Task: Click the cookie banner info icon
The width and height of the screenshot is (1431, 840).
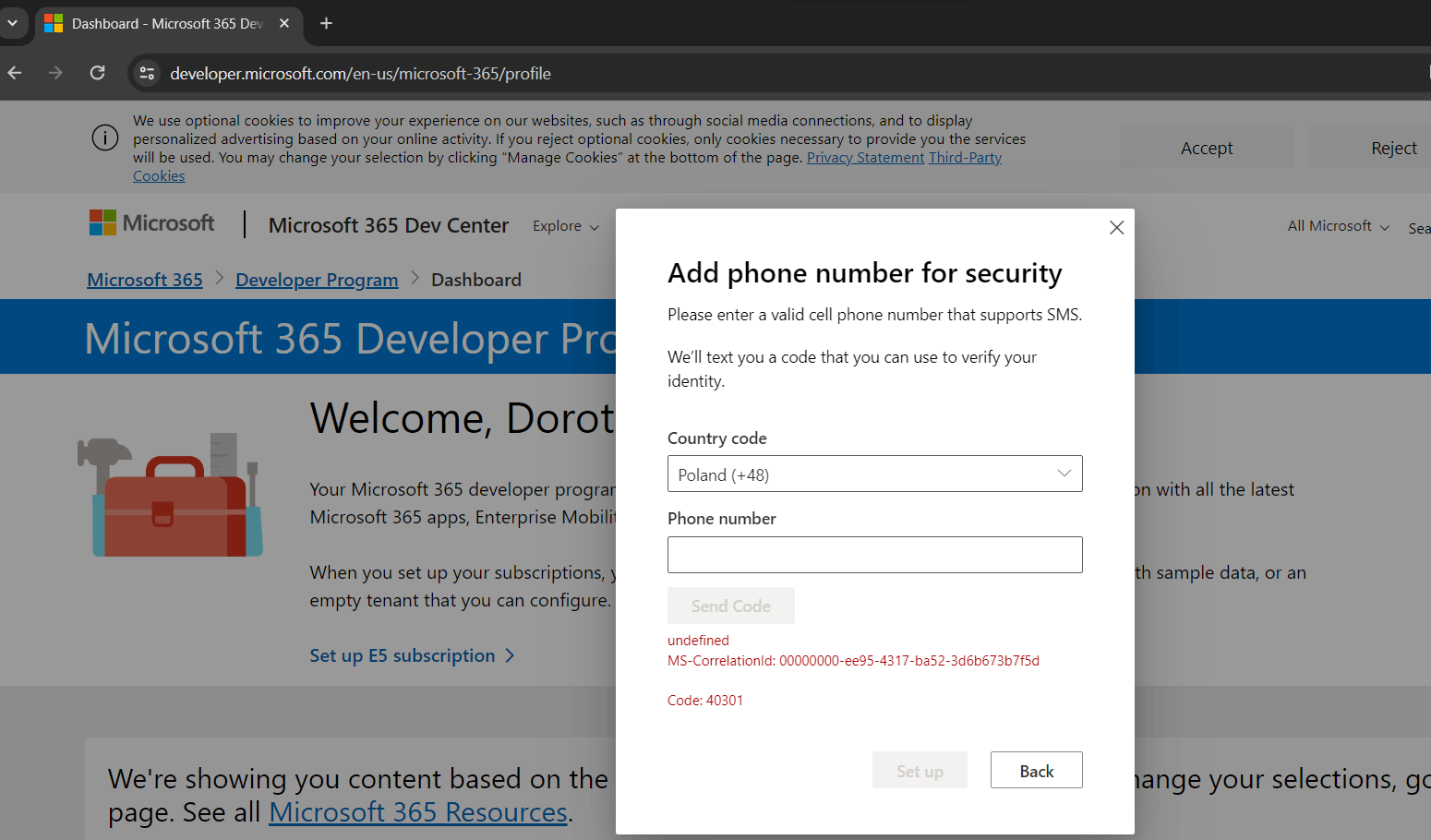Action: point(105,138)
